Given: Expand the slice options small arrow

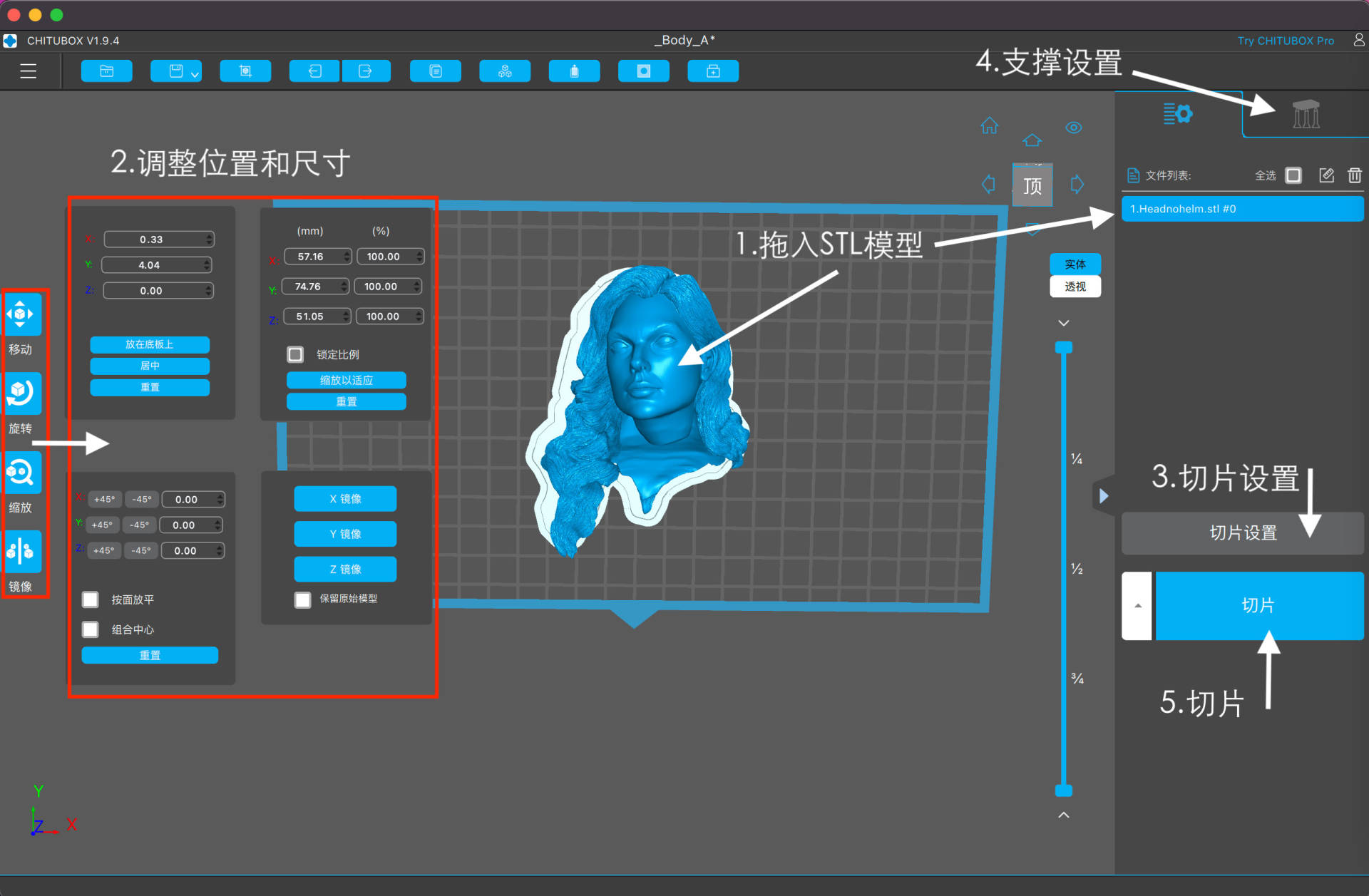Looking at the screenshot, I should pyautogui.click(x=1137, y=605).
